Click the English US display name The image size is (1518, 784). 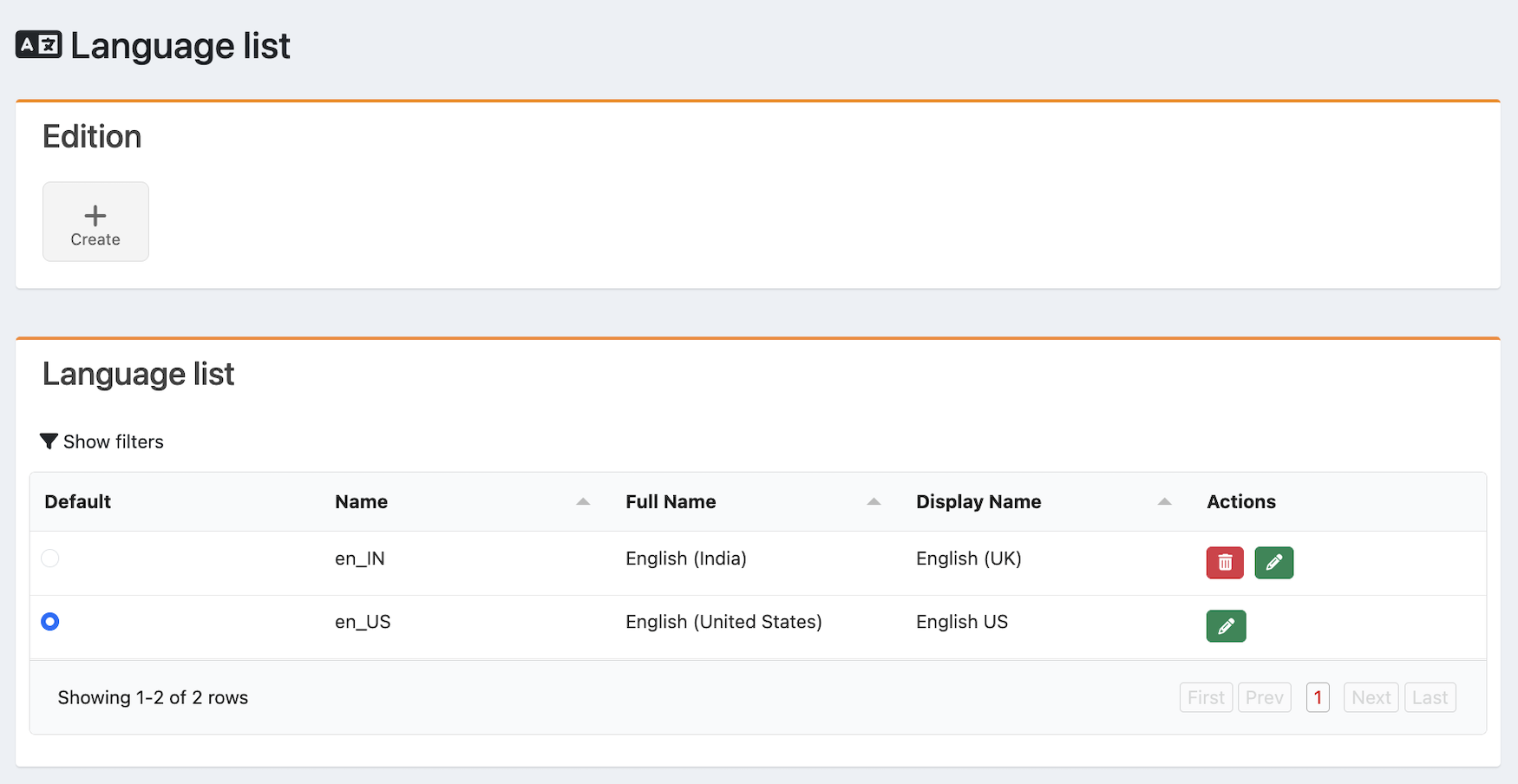tap(962, 622)
